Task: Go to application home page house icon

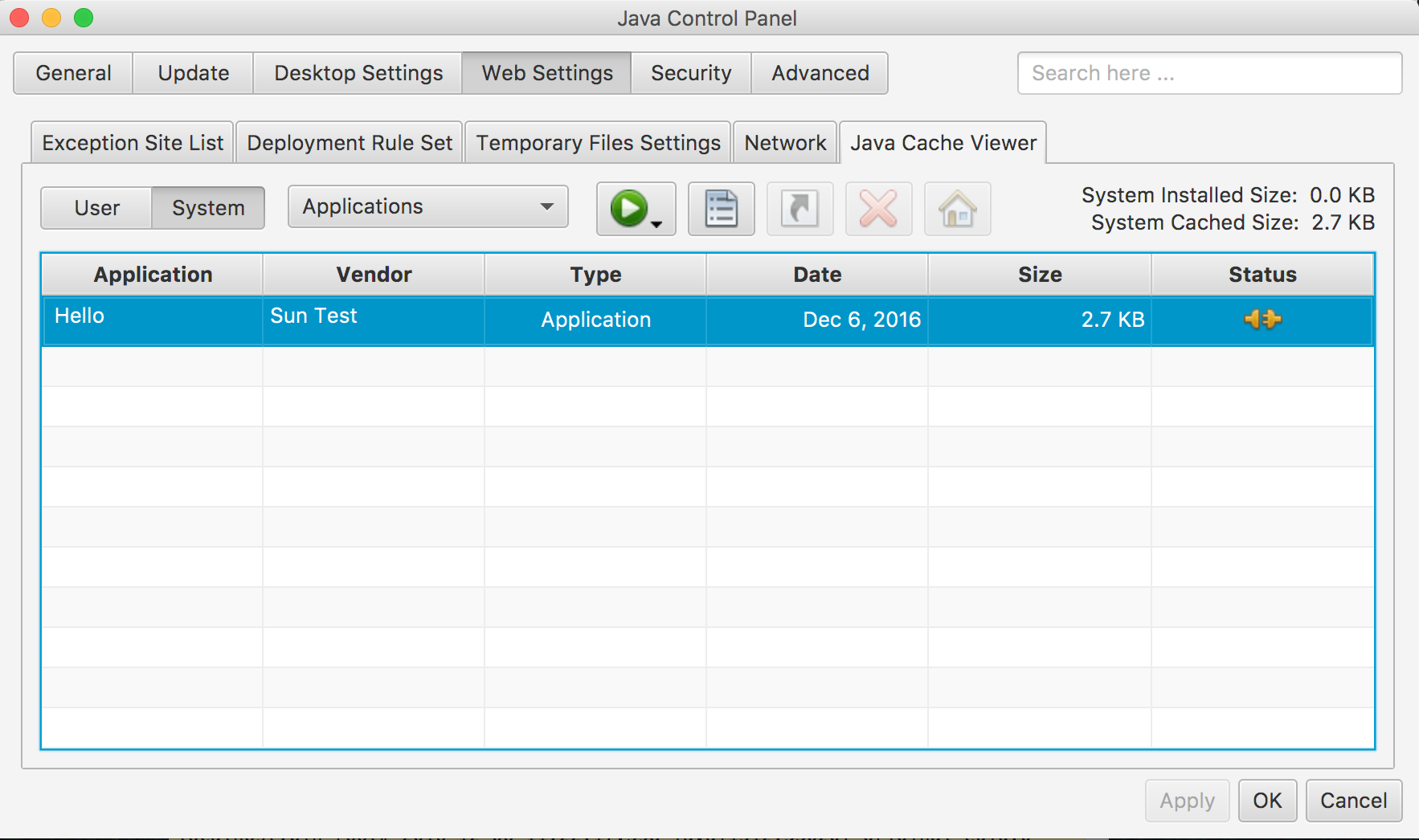Action: coord(957,209)
